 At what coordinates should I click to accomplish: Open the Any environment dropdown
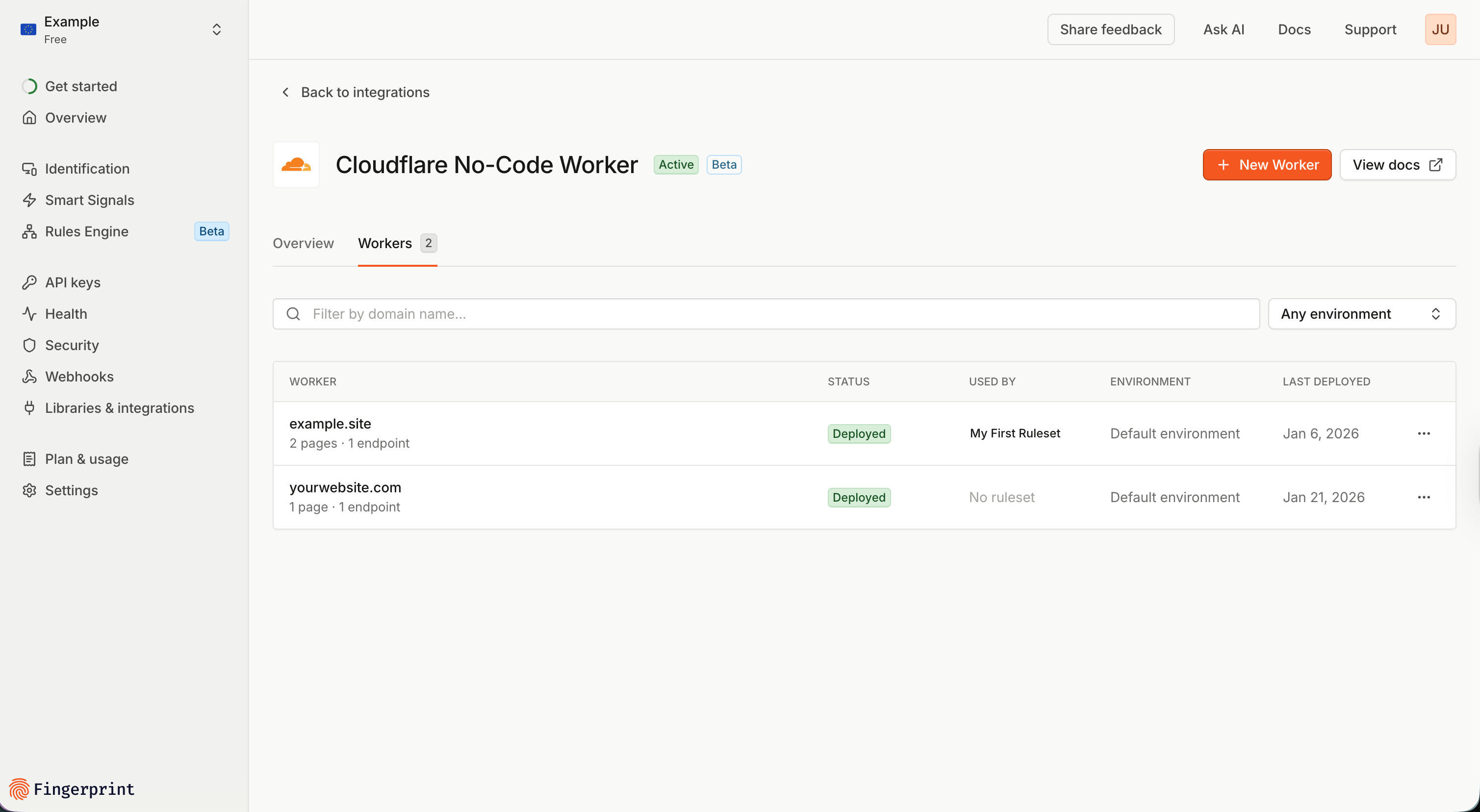(x=1361, y=314)
